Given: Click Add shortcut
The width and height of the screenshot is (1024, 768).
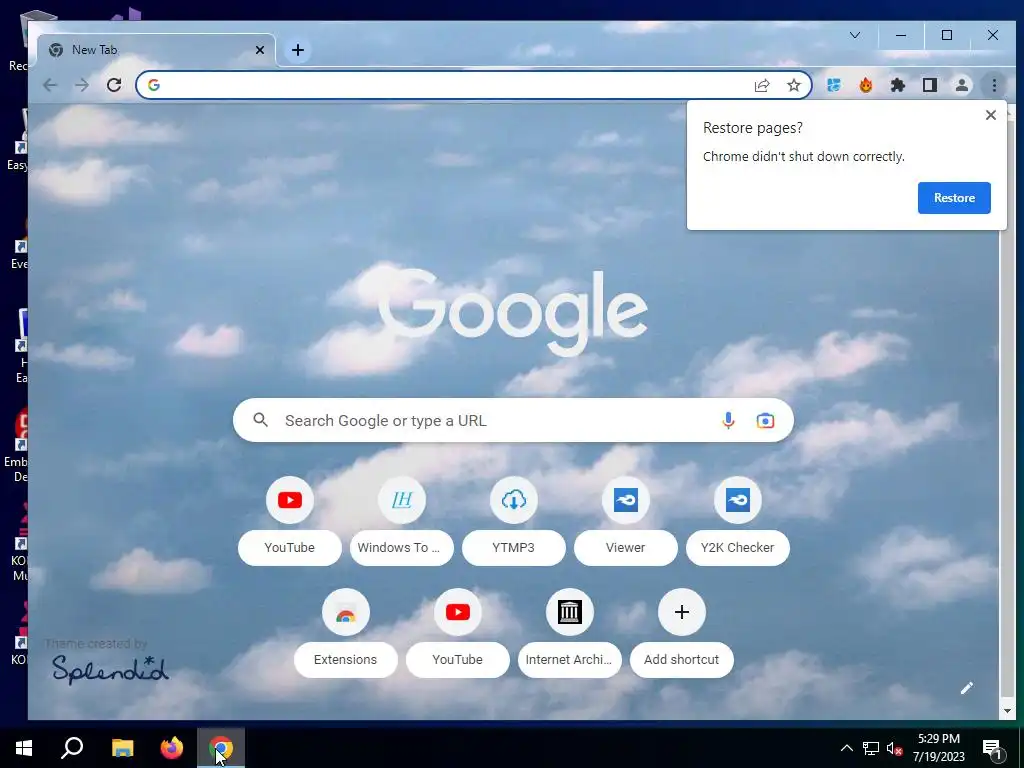Looking at the screenshot, I should point(682,635).
